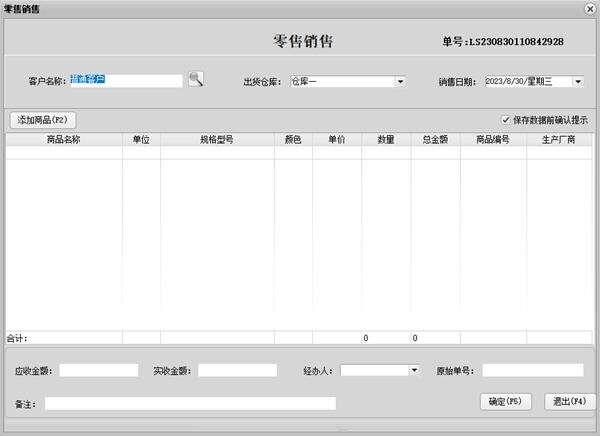600x436 pixels.
Task: Click into the 实收金额 field
Action: (x=236, y=370)
